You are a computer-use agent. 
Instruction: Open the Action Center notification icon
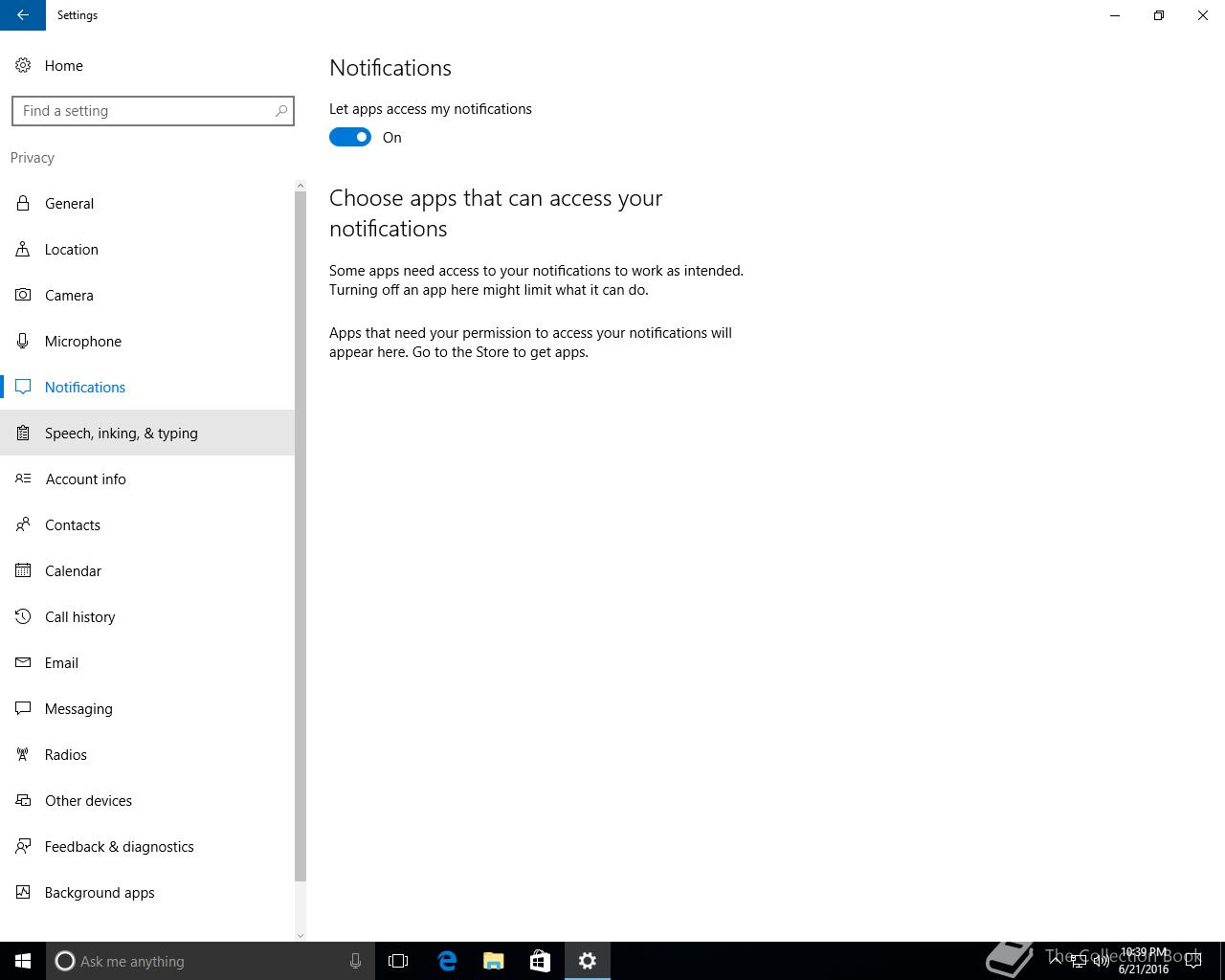pos(1193,961)
